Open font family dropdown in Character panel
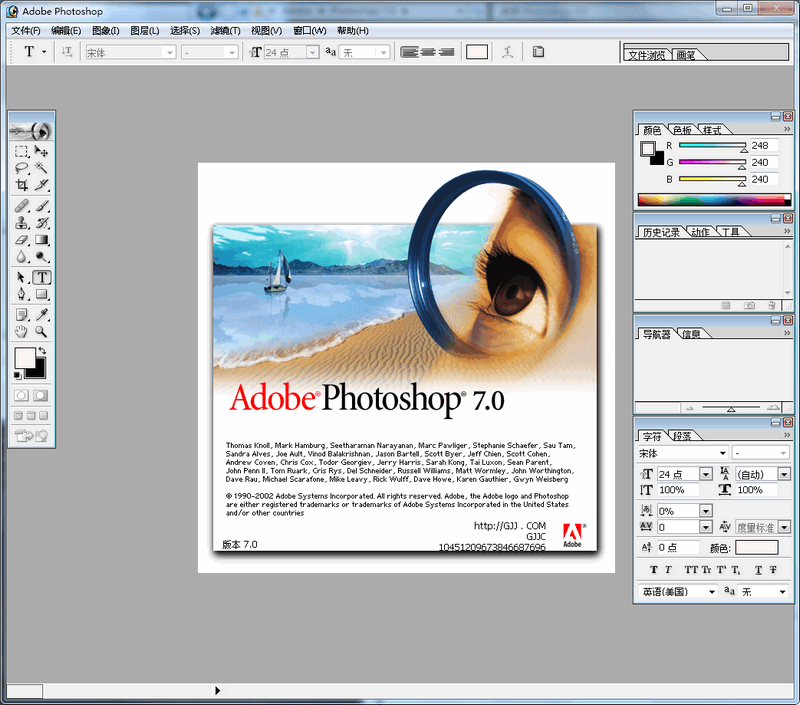 click(721, 453)
